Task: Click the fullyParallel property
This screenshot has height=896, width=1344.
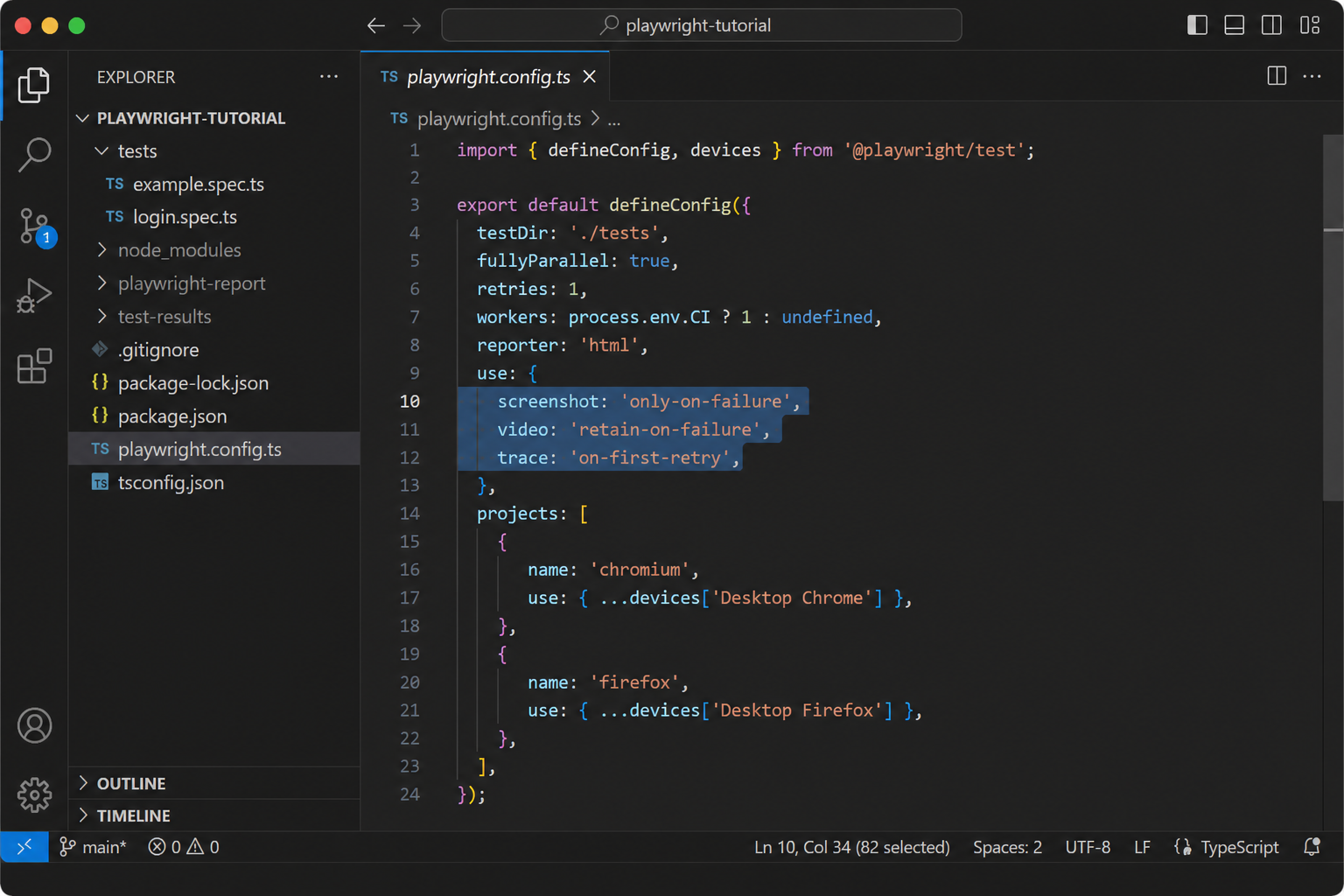Action: 542,261
